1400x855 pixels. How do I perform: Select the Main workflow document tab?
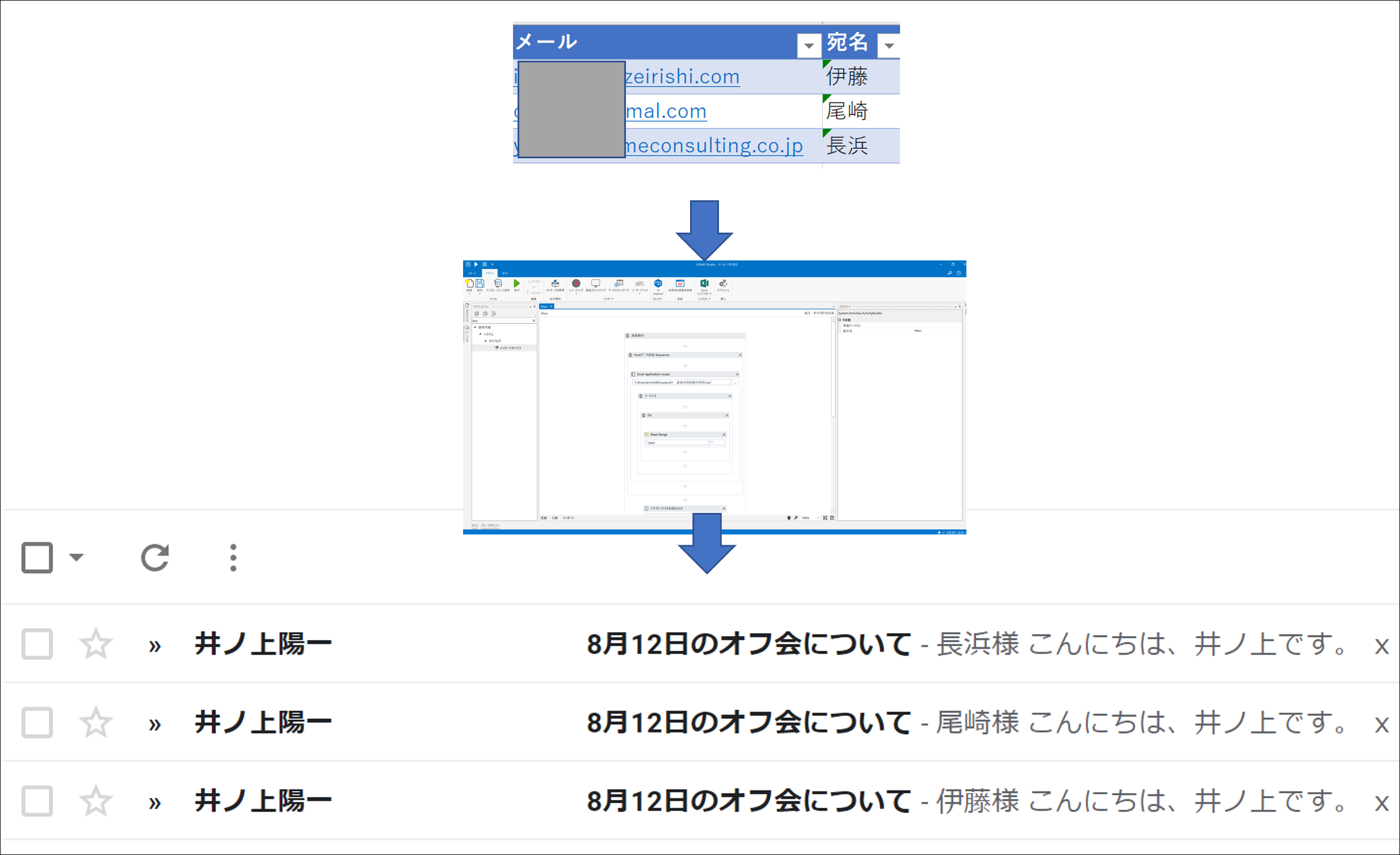click(x=546, y=306)
